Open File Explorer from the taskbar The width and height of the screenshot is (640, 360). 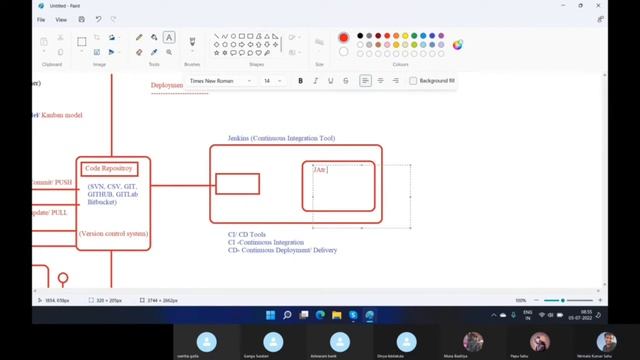337,315
